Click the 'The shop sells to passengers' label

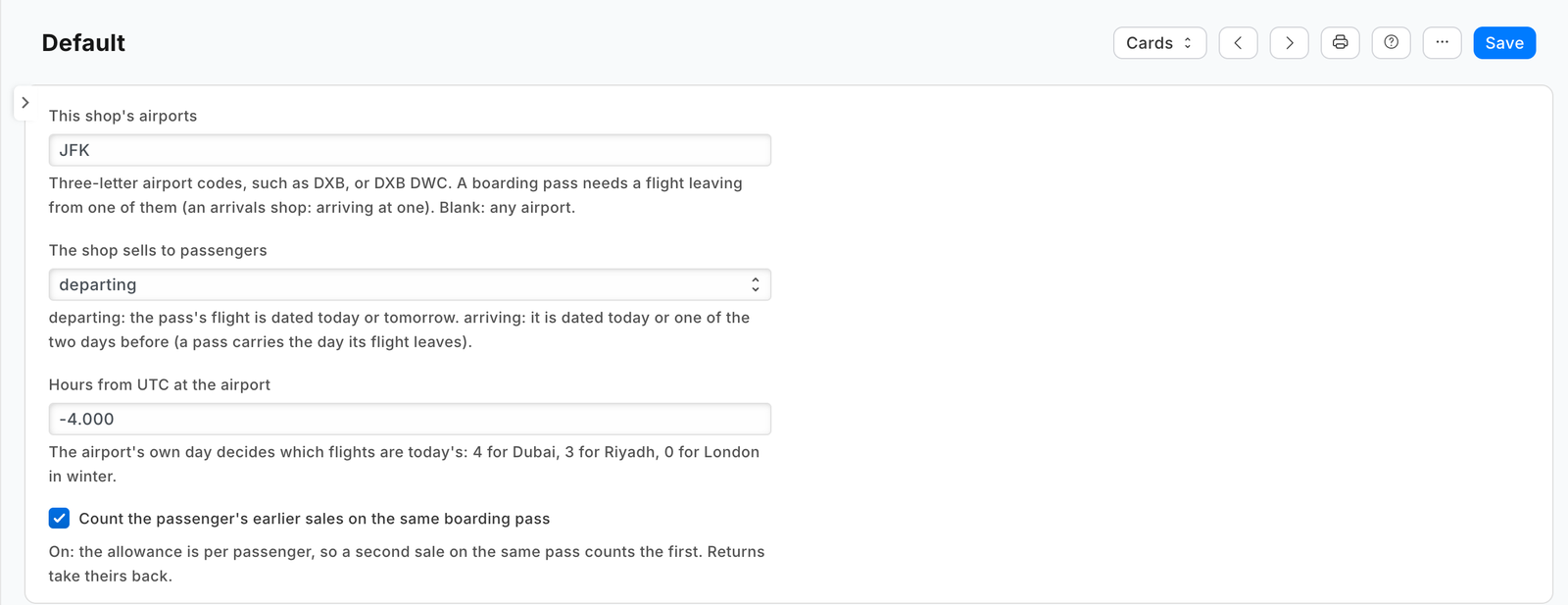point(158,250)
